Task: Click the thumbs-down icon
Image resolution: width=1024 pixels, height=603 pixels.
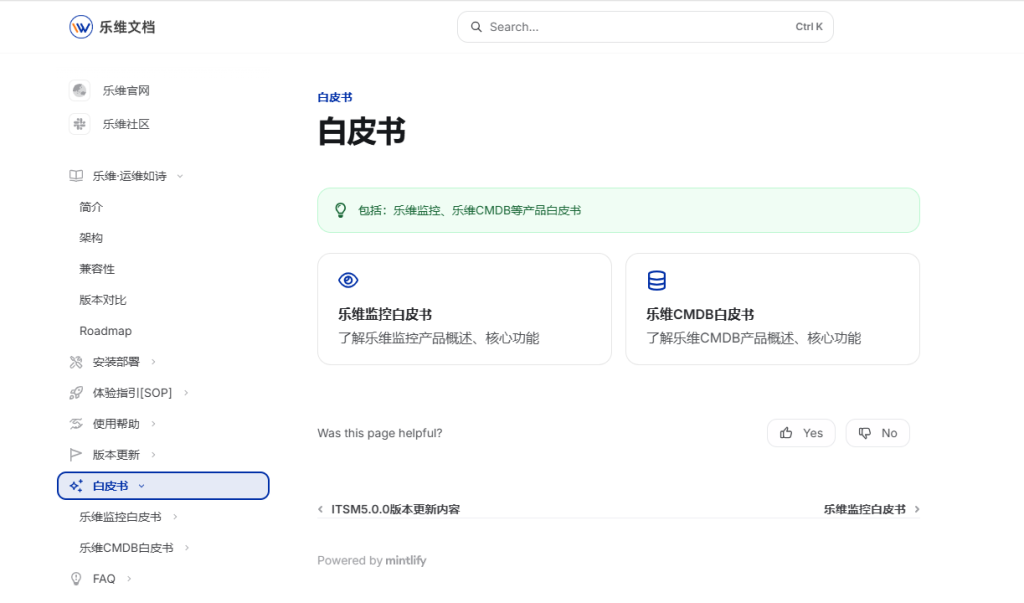Action: point(865,433)
